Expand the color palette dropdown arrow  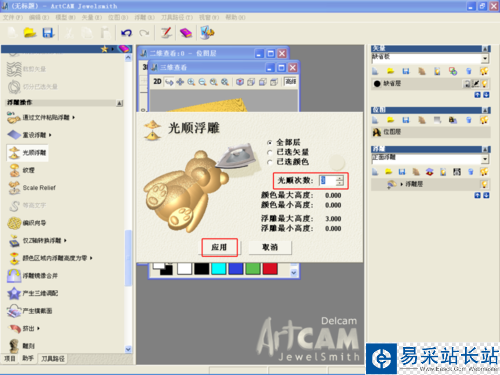pos(294,273)
